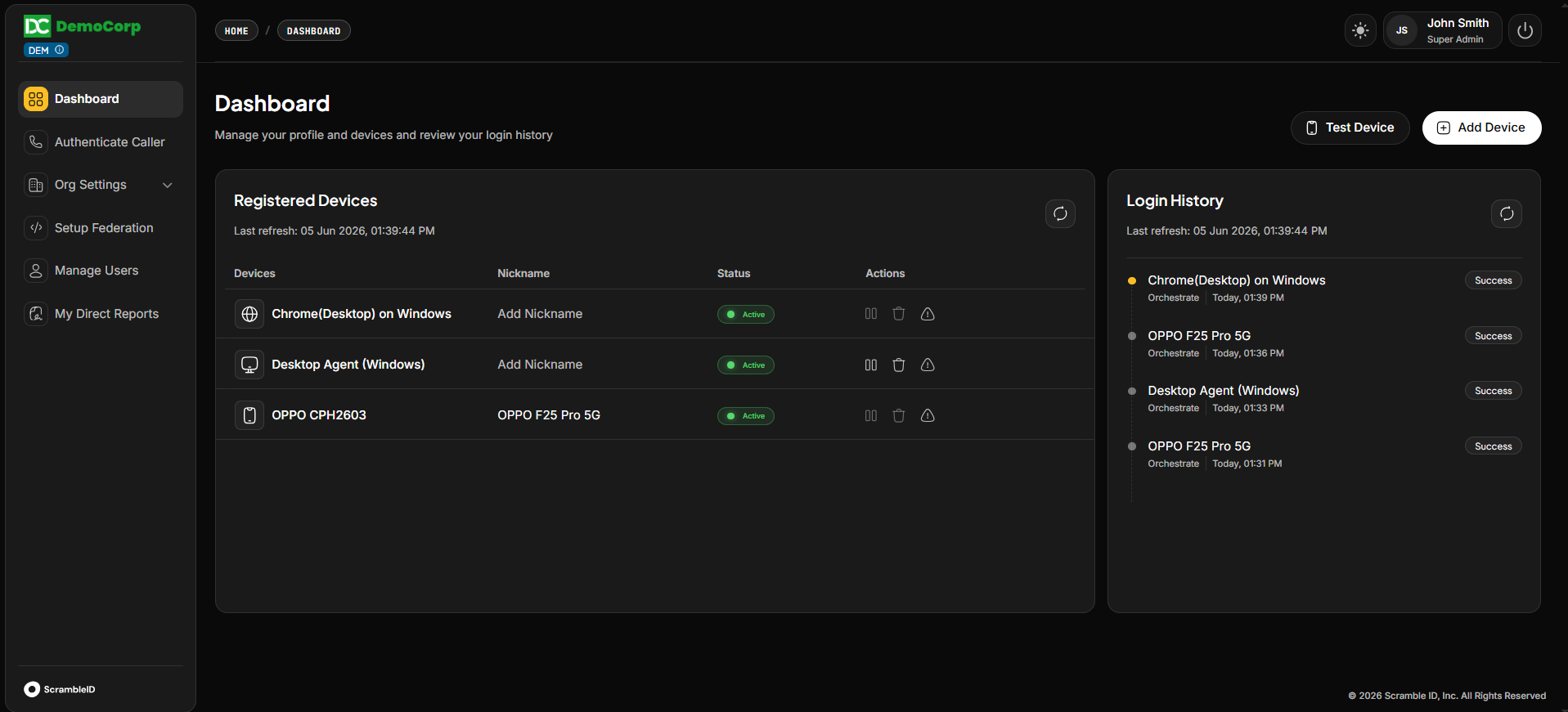Toggle the light/dark theme sun icon
1568x712 pixels.
(x=1360, y=30)
